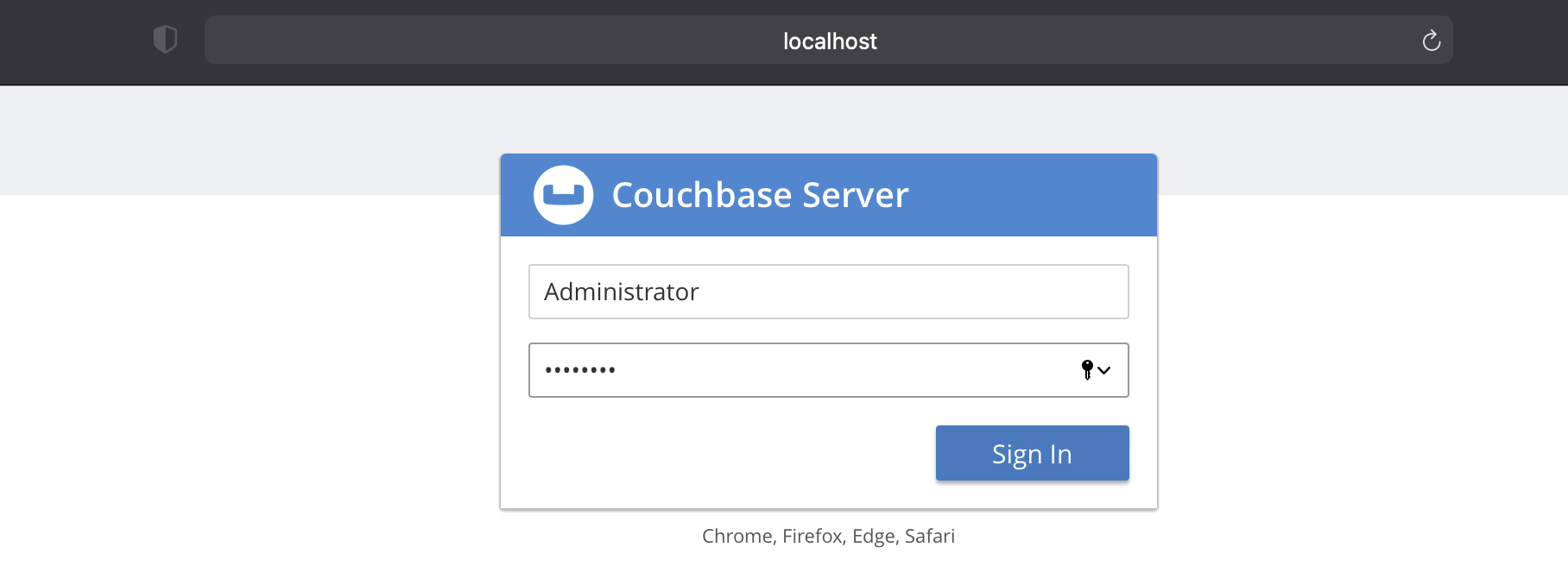Image resolution: width=1568 pixels, height=566 pixels.
Task: Click the masked password dots
Action: click(x=580, y=370)
